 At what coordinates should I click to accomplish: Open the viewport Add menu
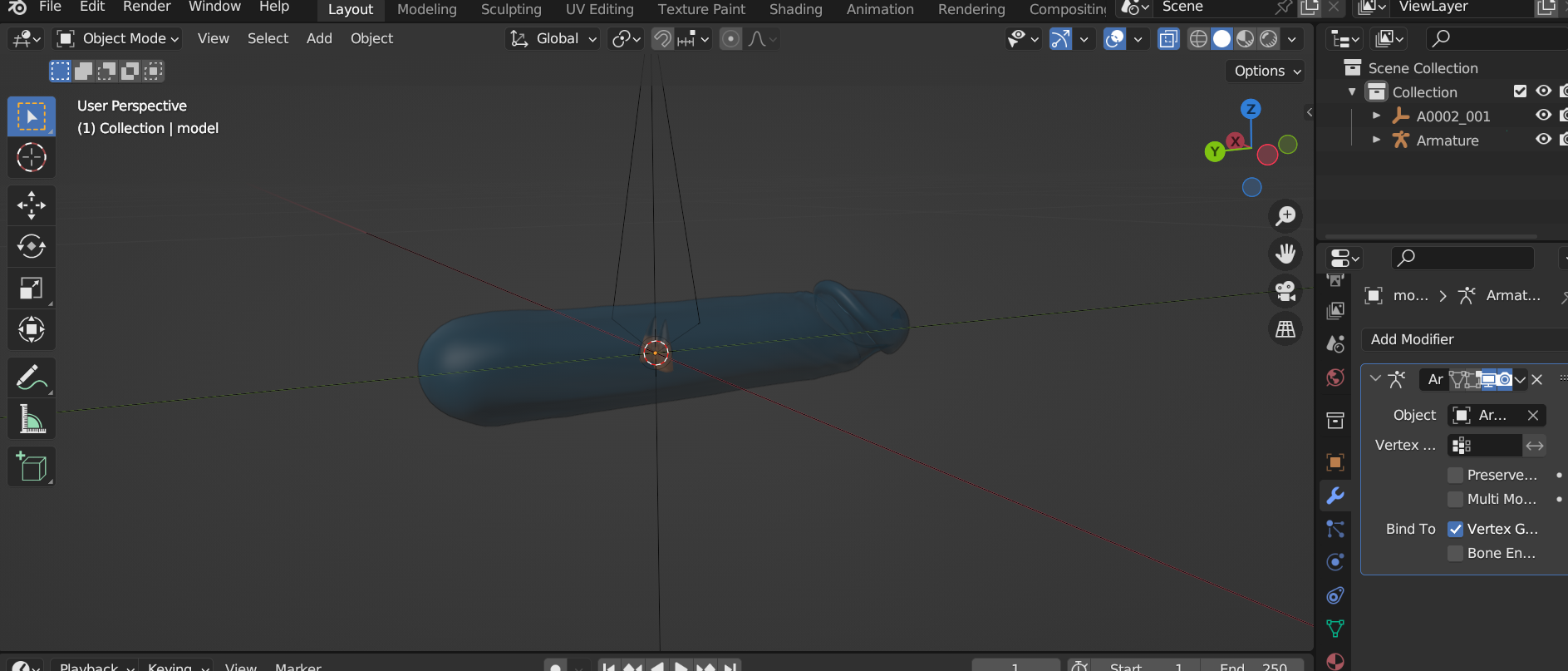[x=319, y=38]
